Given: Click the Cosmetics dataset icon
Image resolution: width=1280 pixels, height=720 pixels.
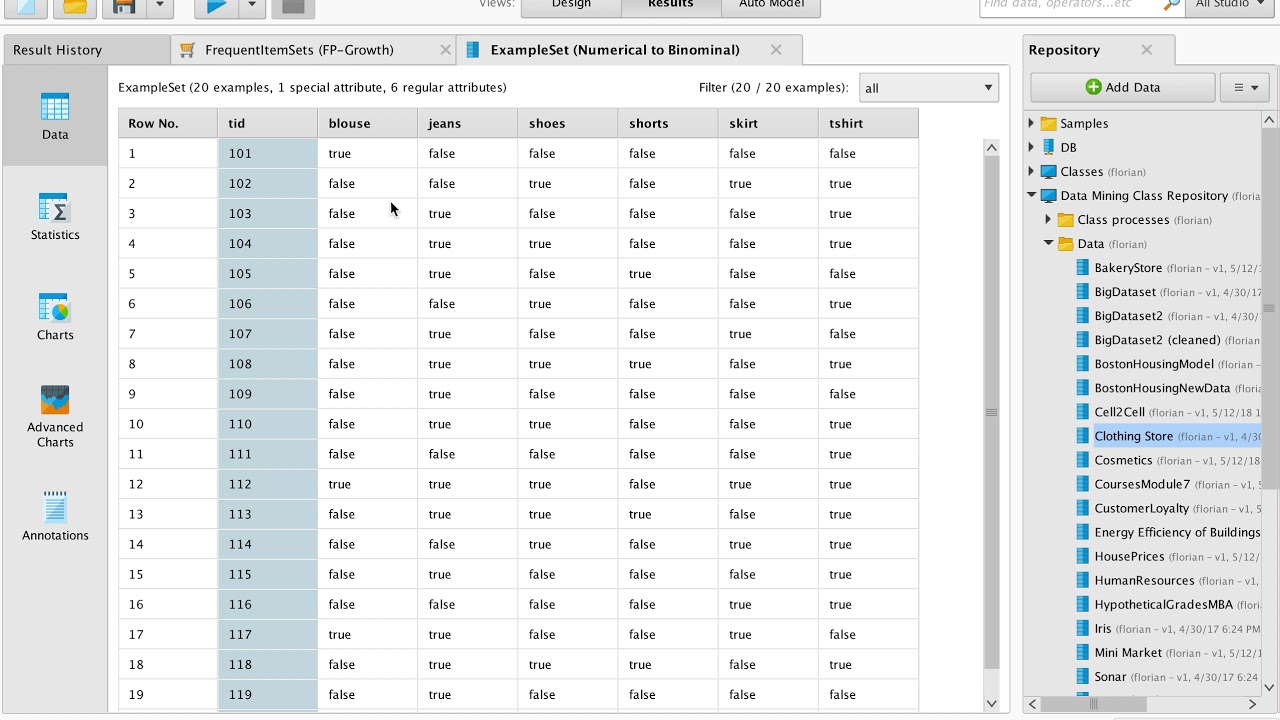Looking at the screenshot, I should 1081,461.
